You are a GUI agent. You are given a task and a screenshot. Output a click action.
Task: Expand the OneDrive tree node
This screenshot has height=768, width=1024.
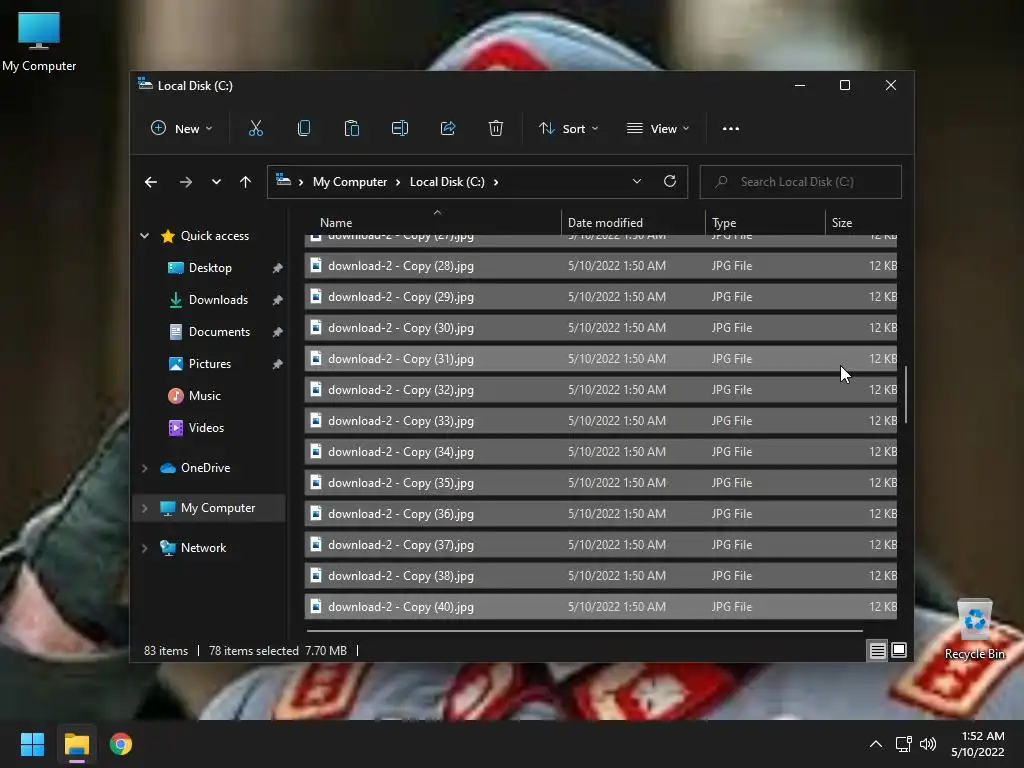(144, 468)
